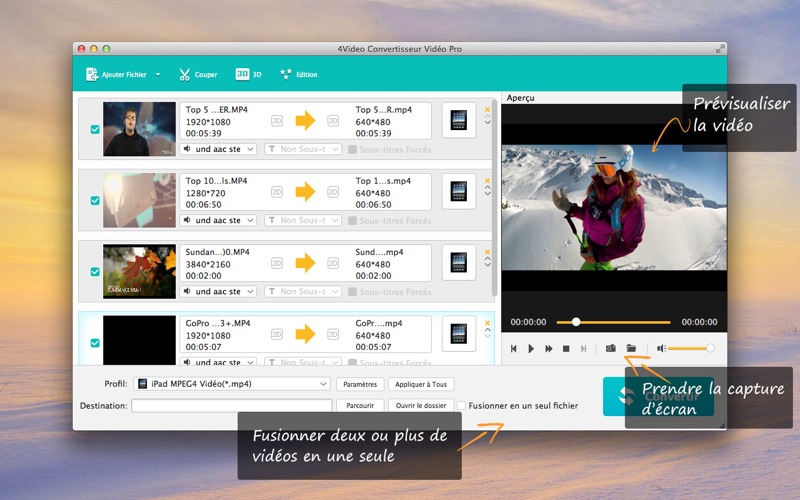Select the Sundan...)0.MP4 autumn leaf thumbnail
The width and height of the screenshot is (800, 500).
pos(139,271)
